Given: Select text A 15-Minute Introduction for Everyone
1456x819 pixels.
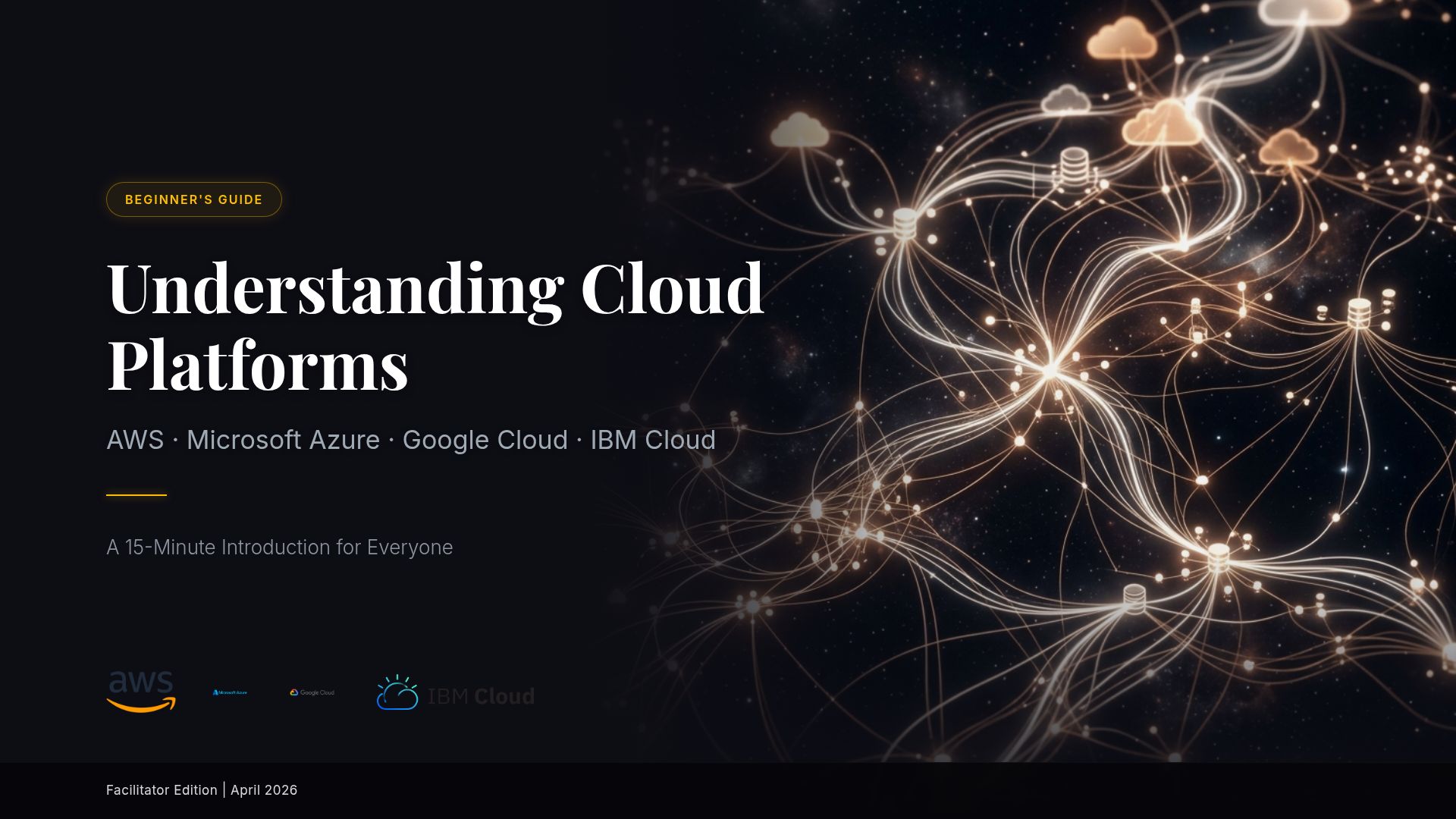Looking at the screenshot, I should point(279,547).
